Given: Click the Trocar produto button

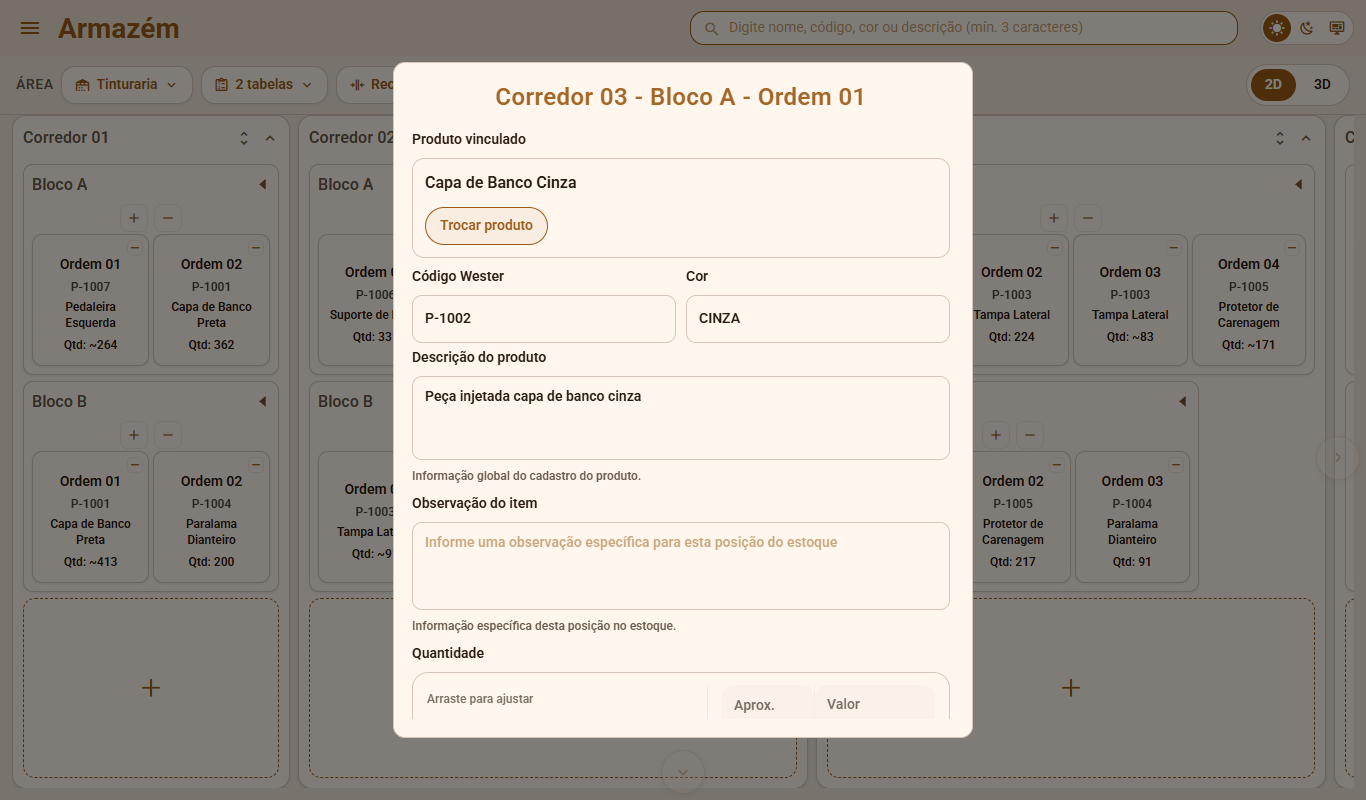Looking at the screenshot, I should click(x=486, y=226).
